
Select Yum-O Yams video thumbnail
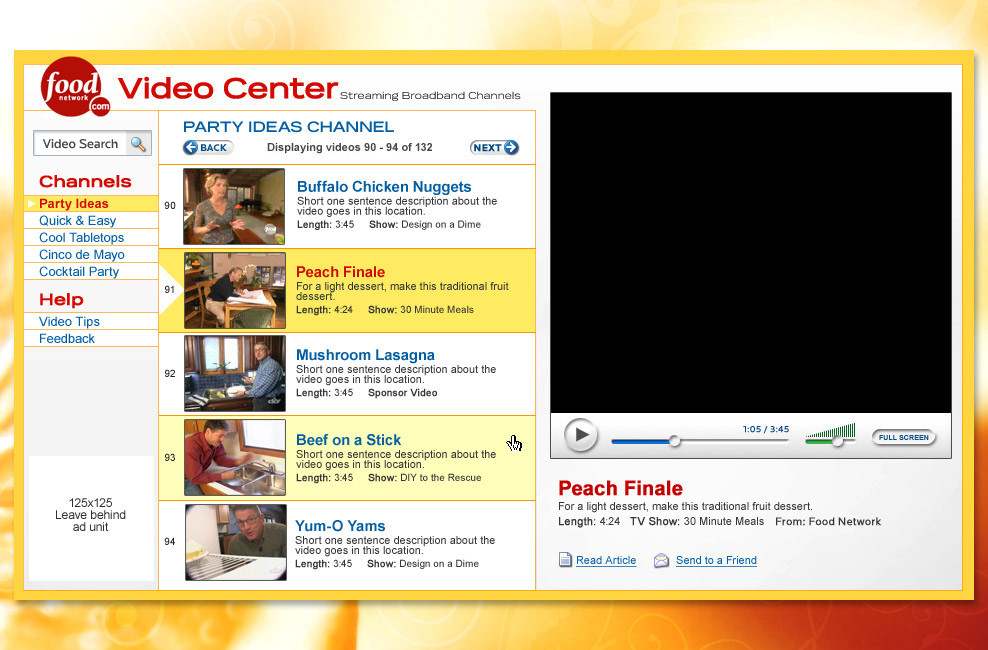[x=236, y=542]
